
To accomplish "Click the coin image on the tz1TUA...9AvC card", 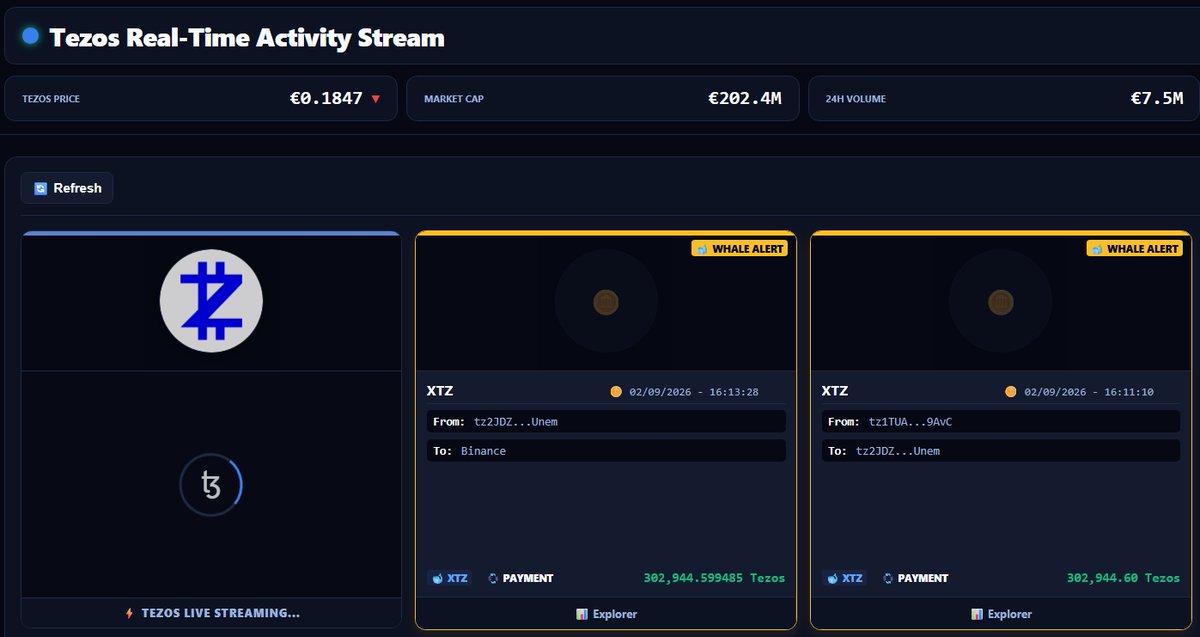I will 1001,300.
